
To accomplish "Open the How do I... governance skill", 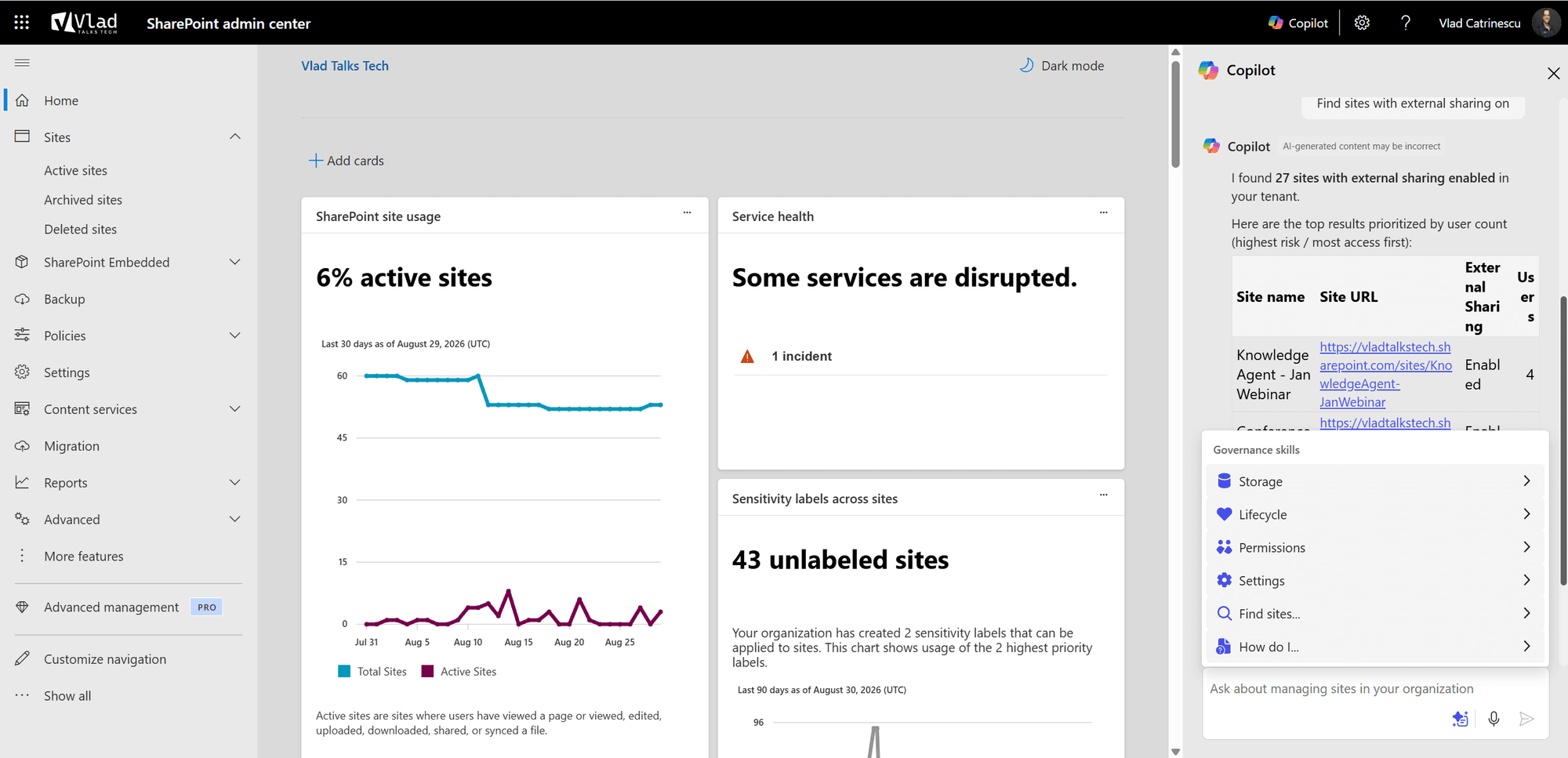I will point(1374,647).
